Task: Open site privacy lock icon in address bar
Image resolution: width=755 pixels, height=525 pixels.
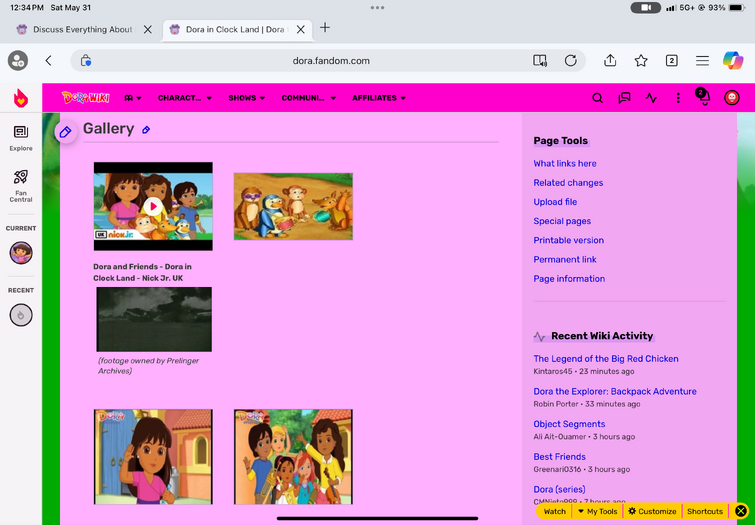Action: click(x=86, y=61)
